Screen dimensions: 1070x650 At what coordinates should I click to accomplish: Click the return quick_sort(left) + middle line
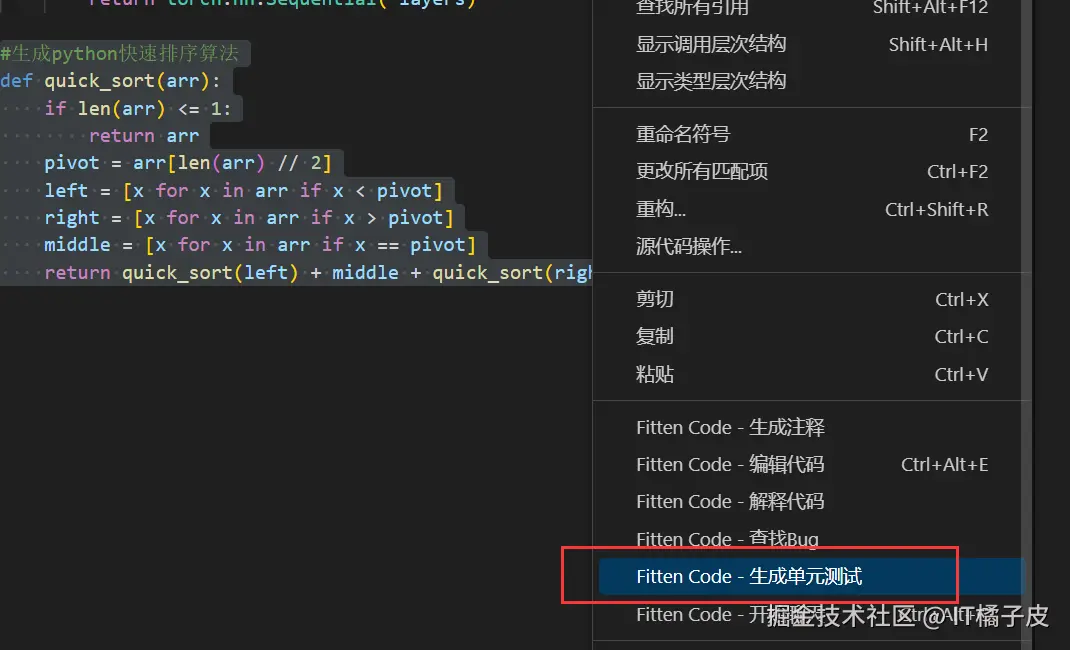318,273
